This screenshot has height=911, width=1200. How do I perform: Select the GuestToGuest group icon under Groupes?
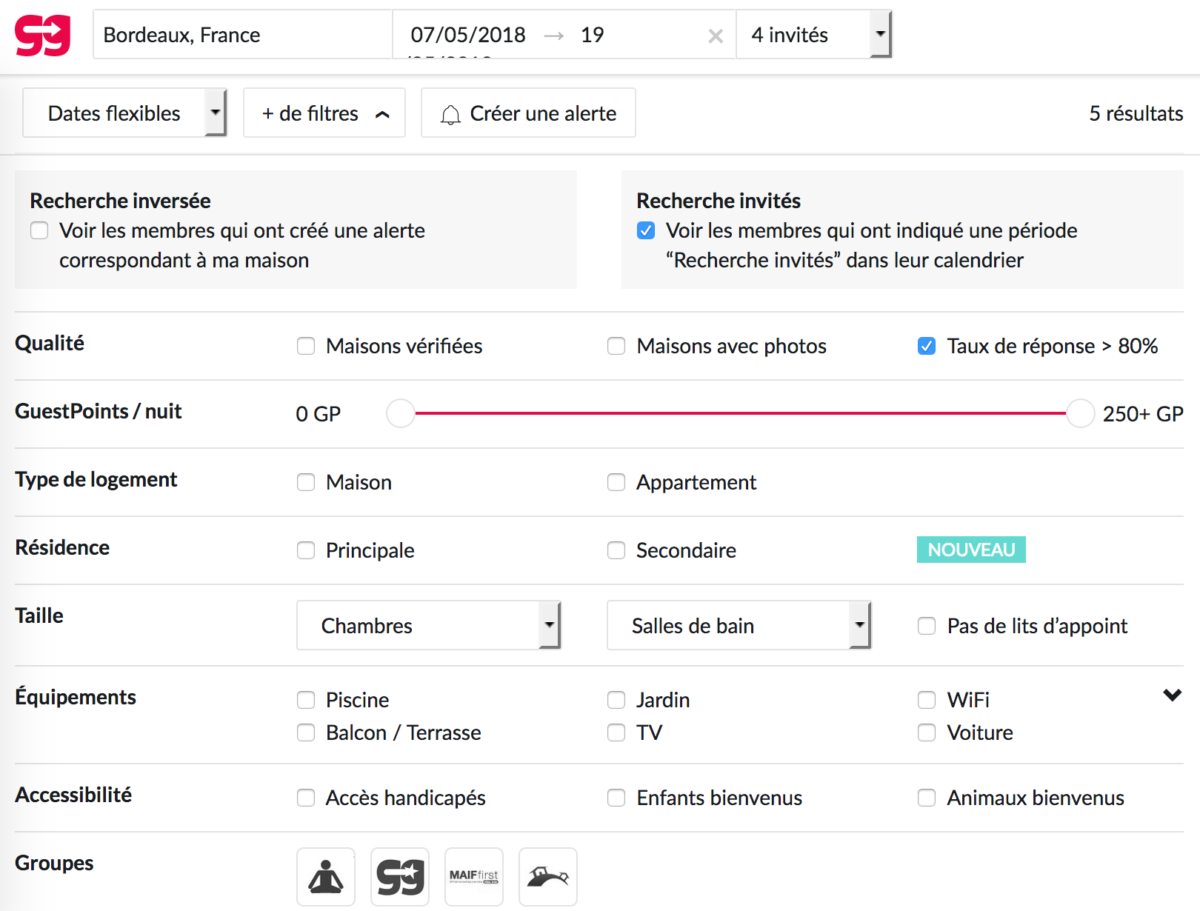coord(400,877)
